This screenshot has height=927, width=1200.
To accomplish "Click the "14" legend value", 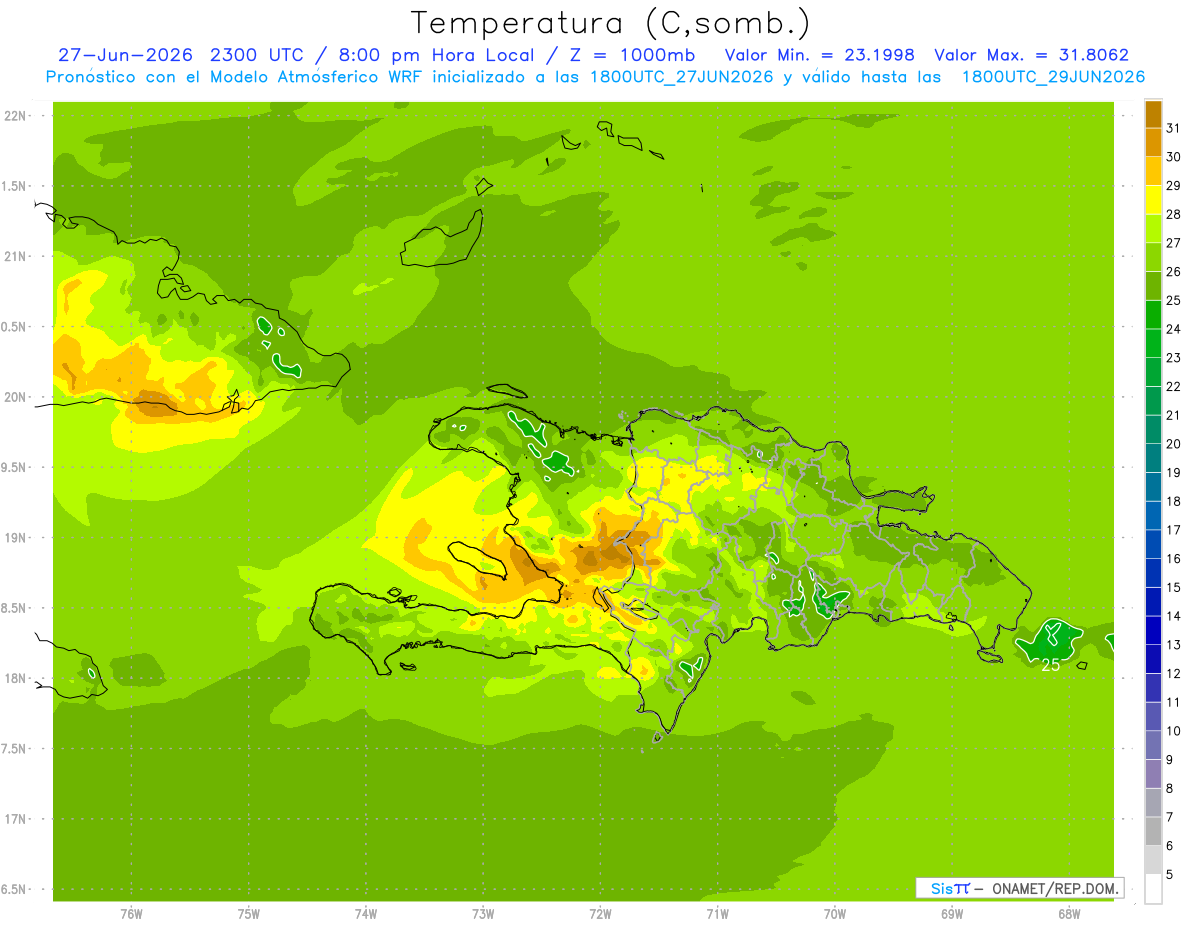I will (1174, 616).
